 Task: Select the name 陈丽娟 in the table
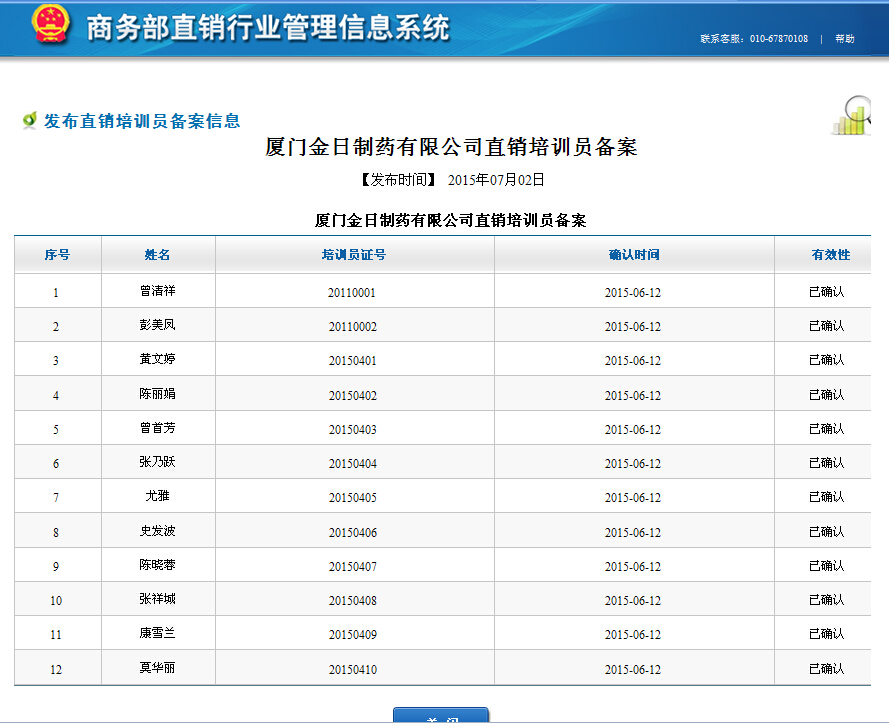(158, 394)
